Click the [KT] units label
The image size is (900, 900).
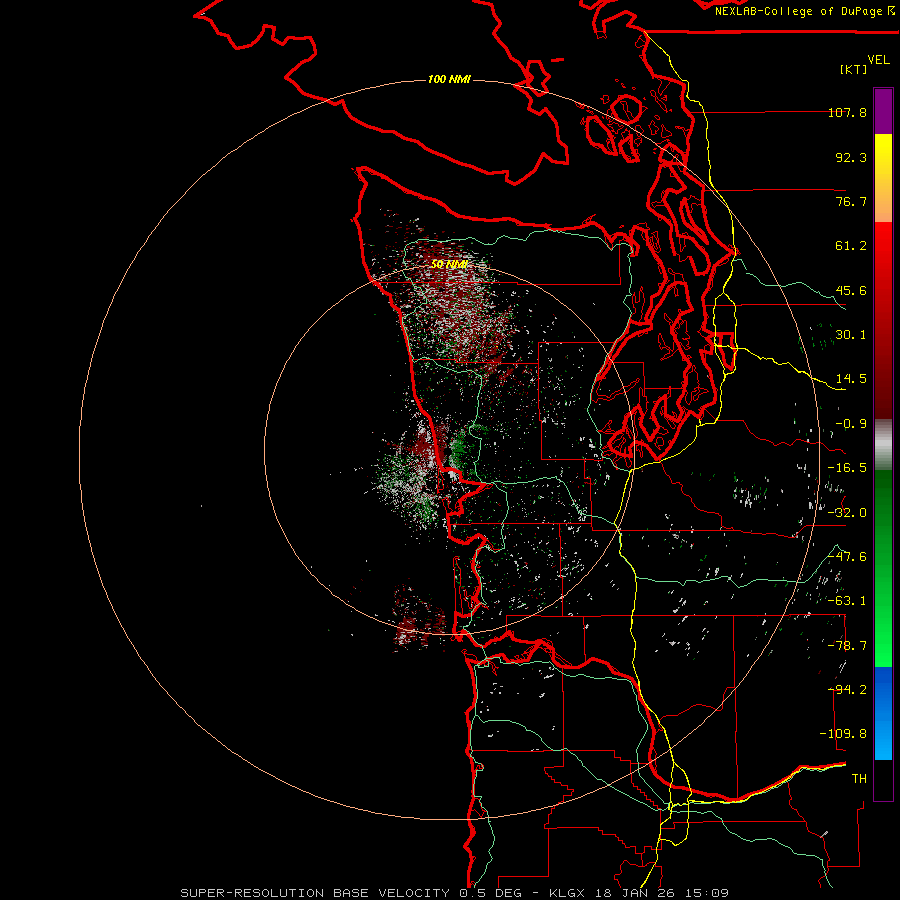coord(854,69)
